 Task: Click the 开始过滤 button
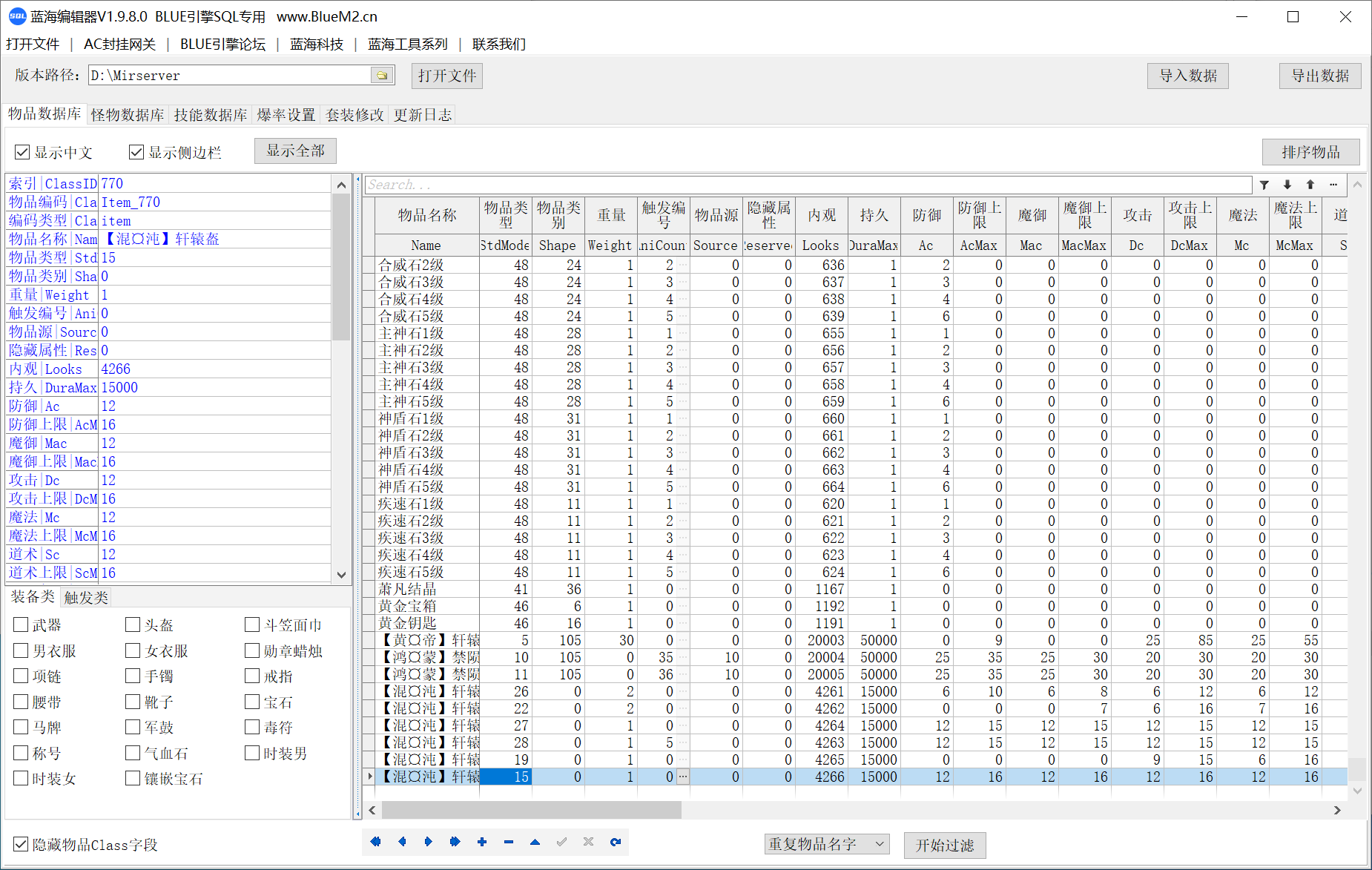click(x=945, y=845)
